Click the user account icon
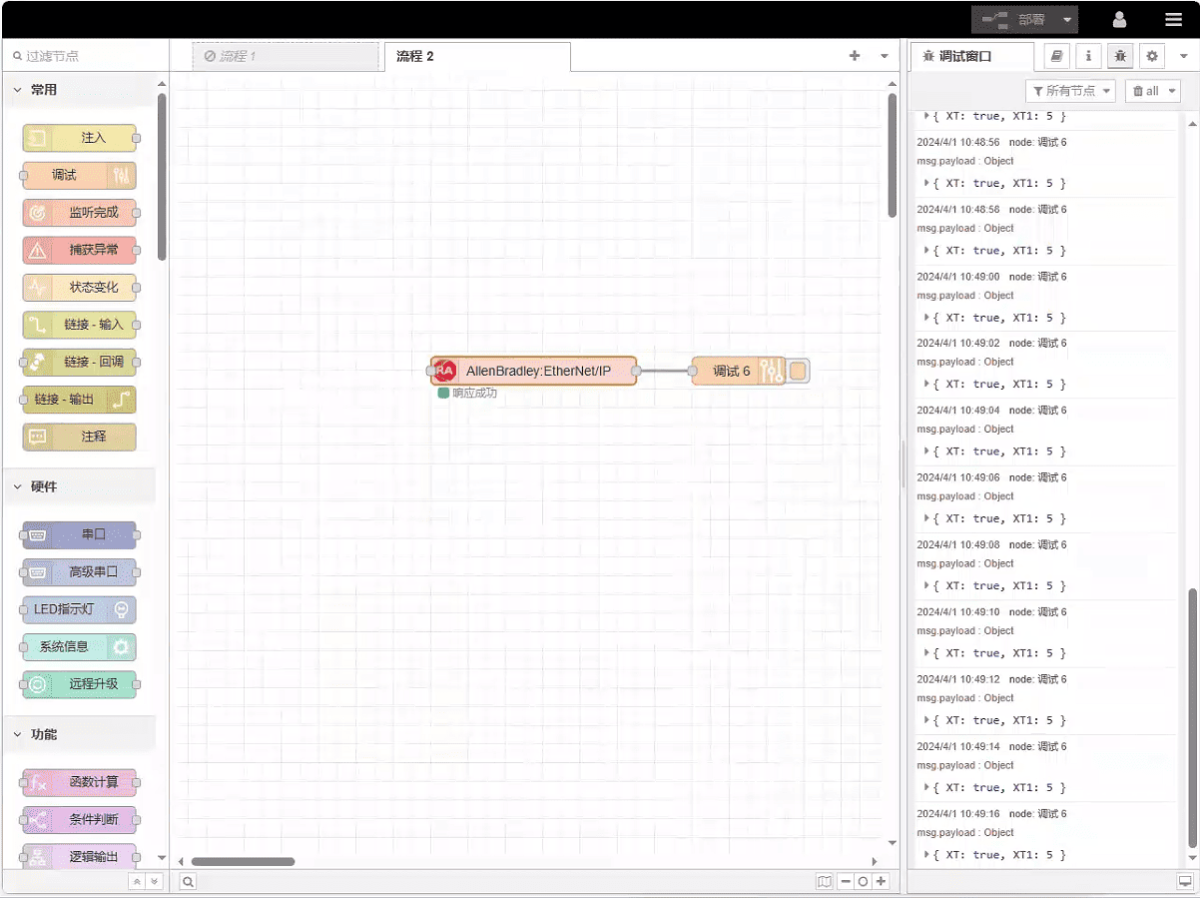This screenshot has width=1200, height=898. coord(1119,19)
